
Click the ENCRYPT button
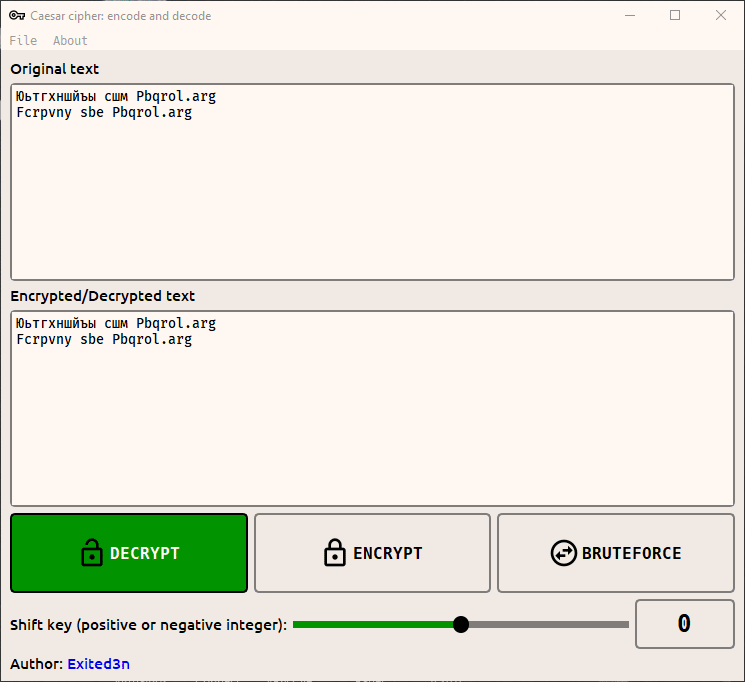pos(372,553)
